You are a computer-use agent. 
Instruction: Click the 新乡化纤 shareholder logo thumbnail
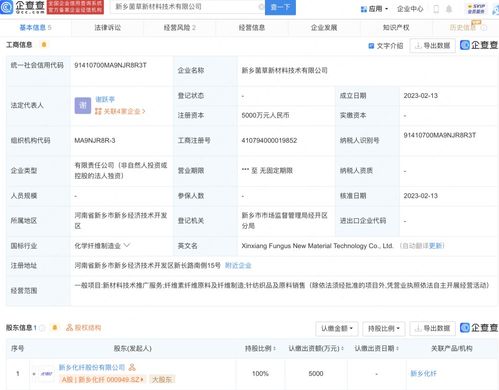point(46,374)
